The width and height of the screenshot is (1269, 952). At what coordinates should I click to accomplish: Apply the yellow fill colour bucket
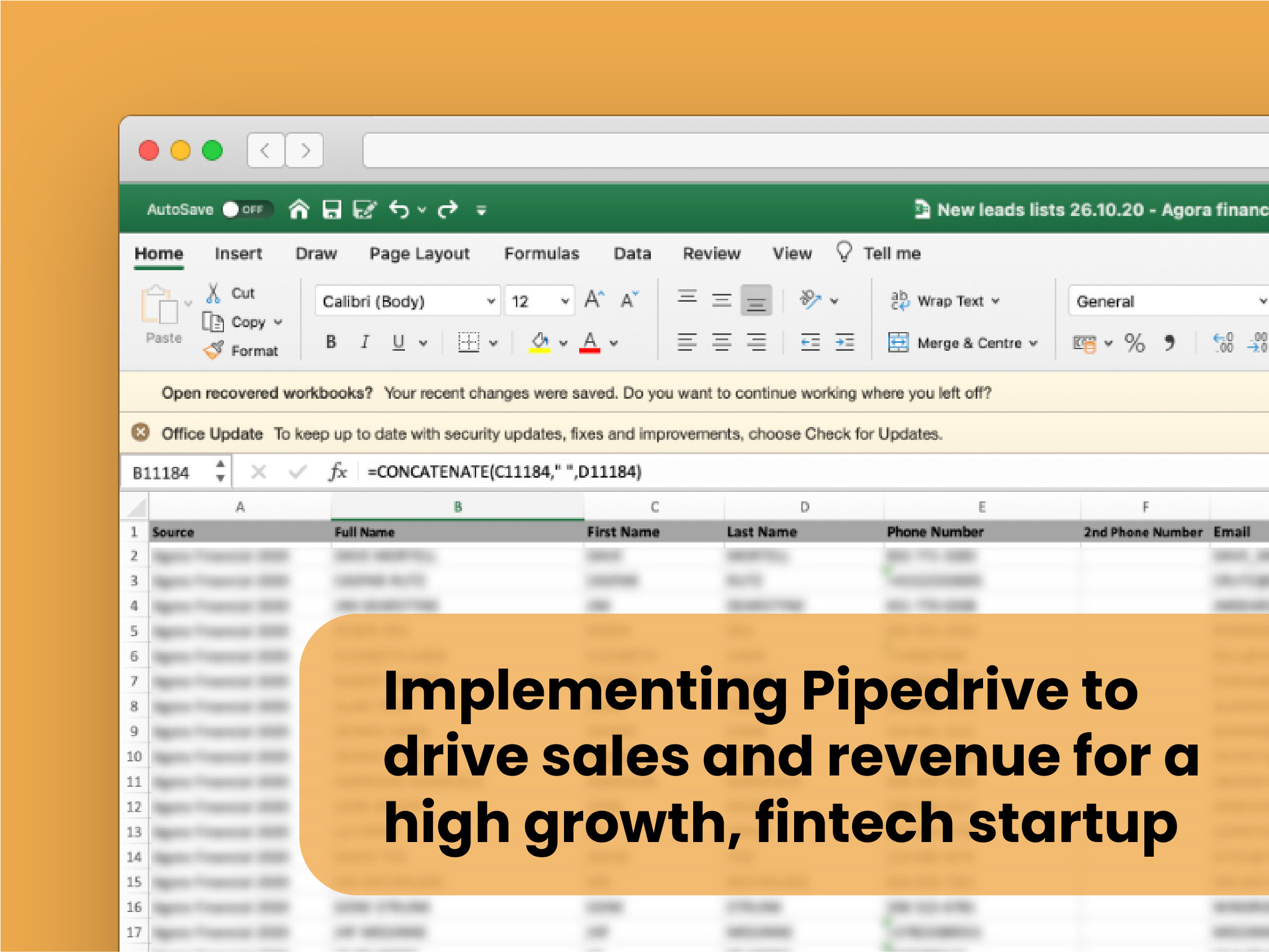click(x=539, y=342)
